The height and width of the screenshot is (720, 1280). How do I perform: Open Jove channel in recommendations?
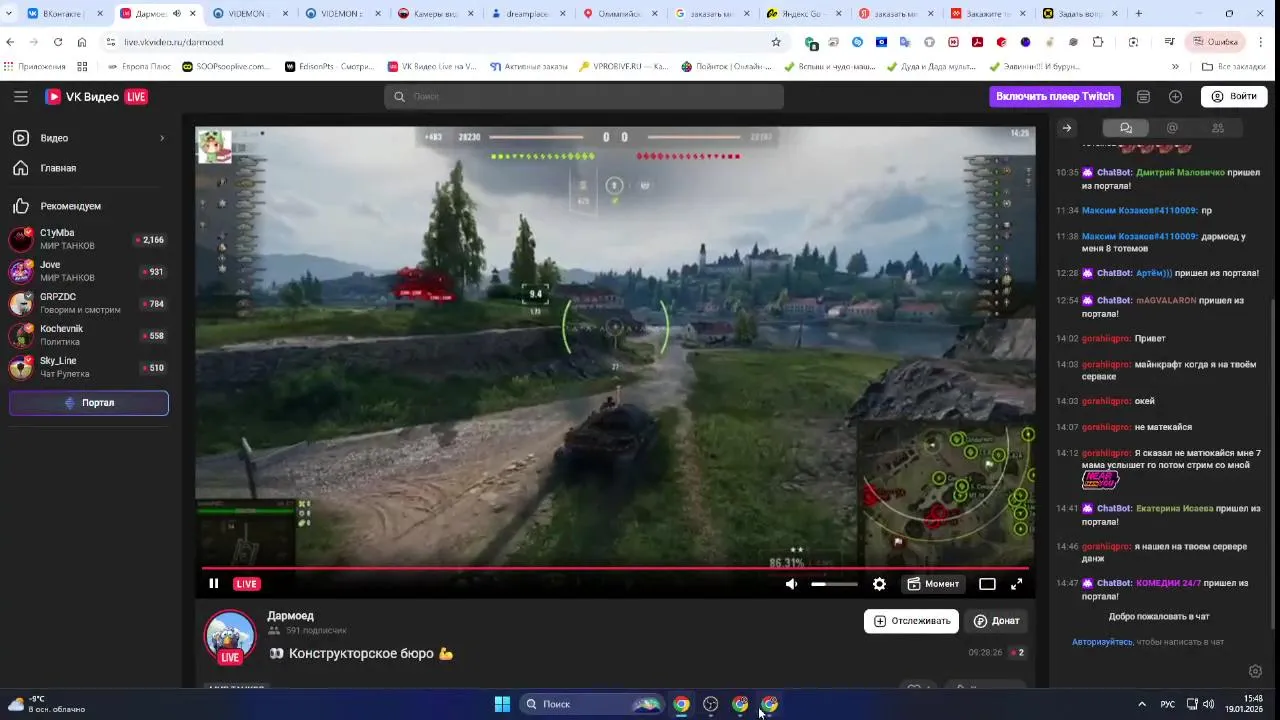pos(88,272)
